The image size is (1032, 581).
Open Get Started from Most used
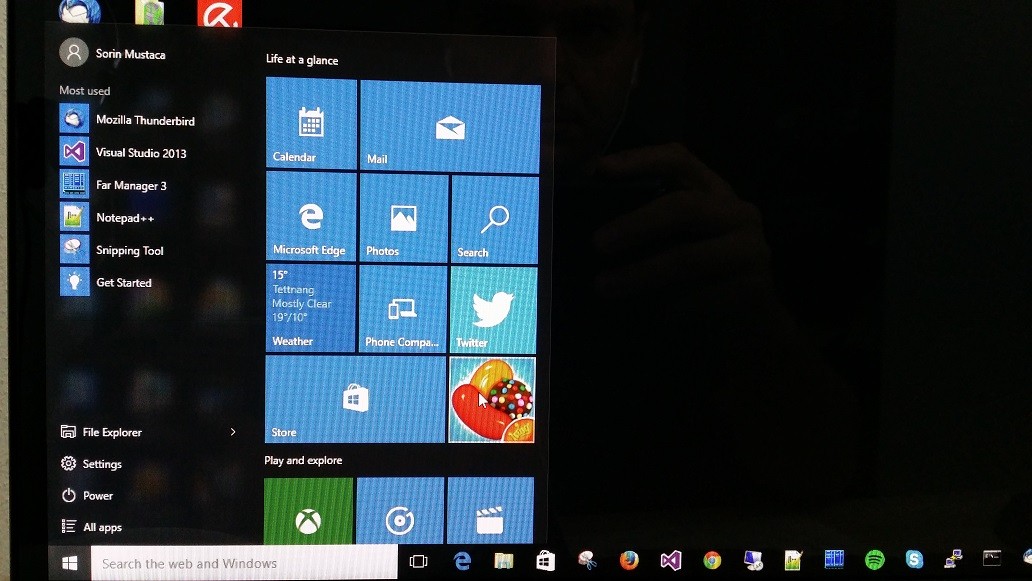tap(106, 282)
